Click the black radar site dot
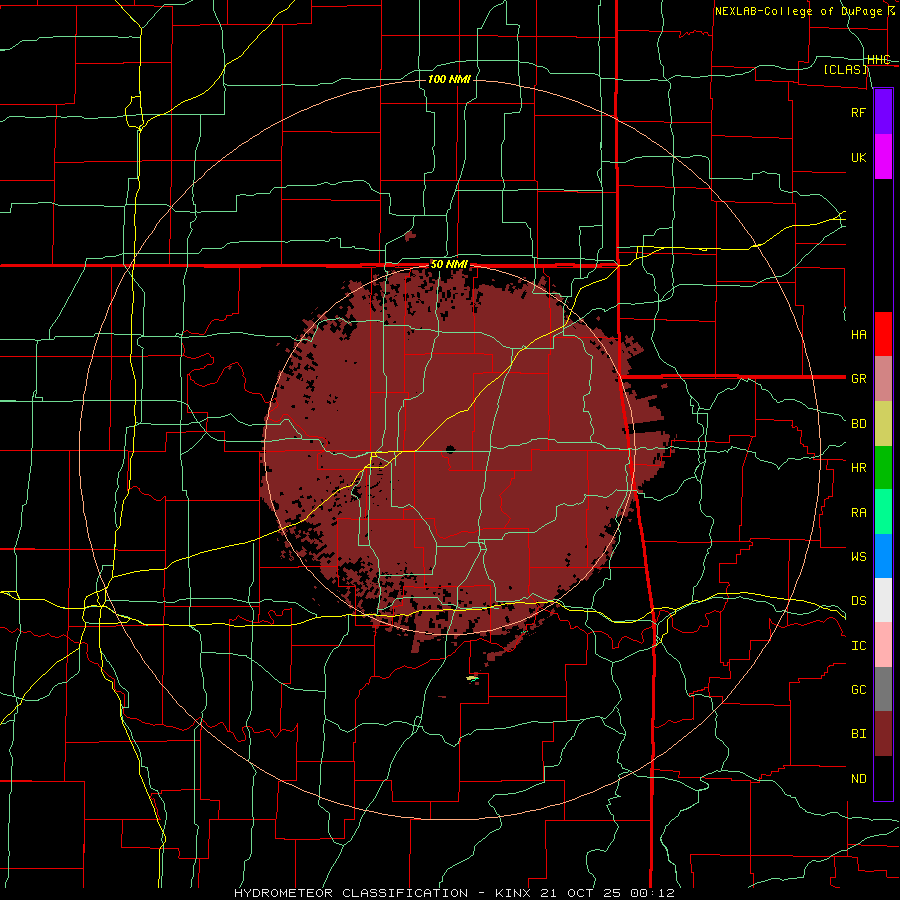Screen dimensions: 900x900 click(450, 449)
